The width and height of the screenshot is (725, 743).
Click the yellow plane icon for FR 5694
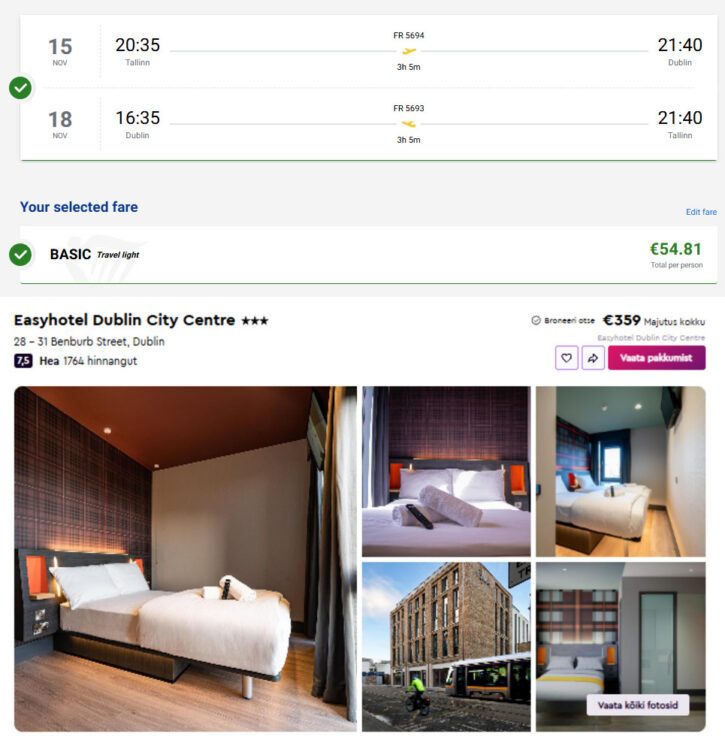409,51
